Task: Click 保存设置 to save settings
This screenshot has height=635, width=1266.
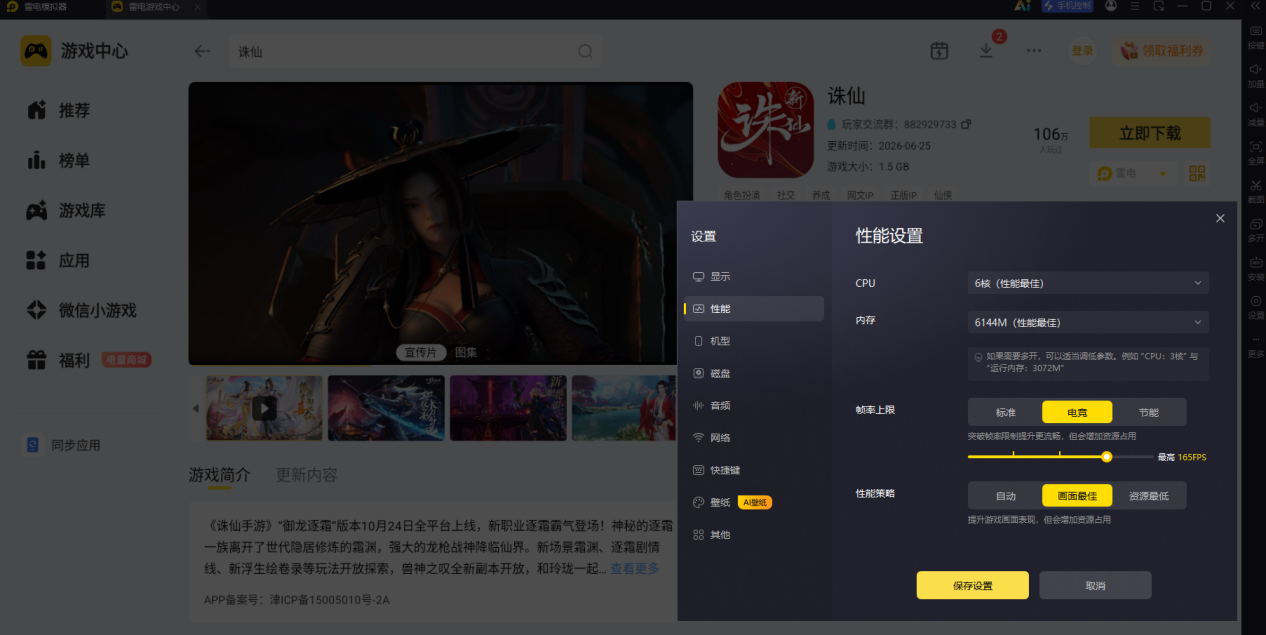Action: [x=972, y=585]
